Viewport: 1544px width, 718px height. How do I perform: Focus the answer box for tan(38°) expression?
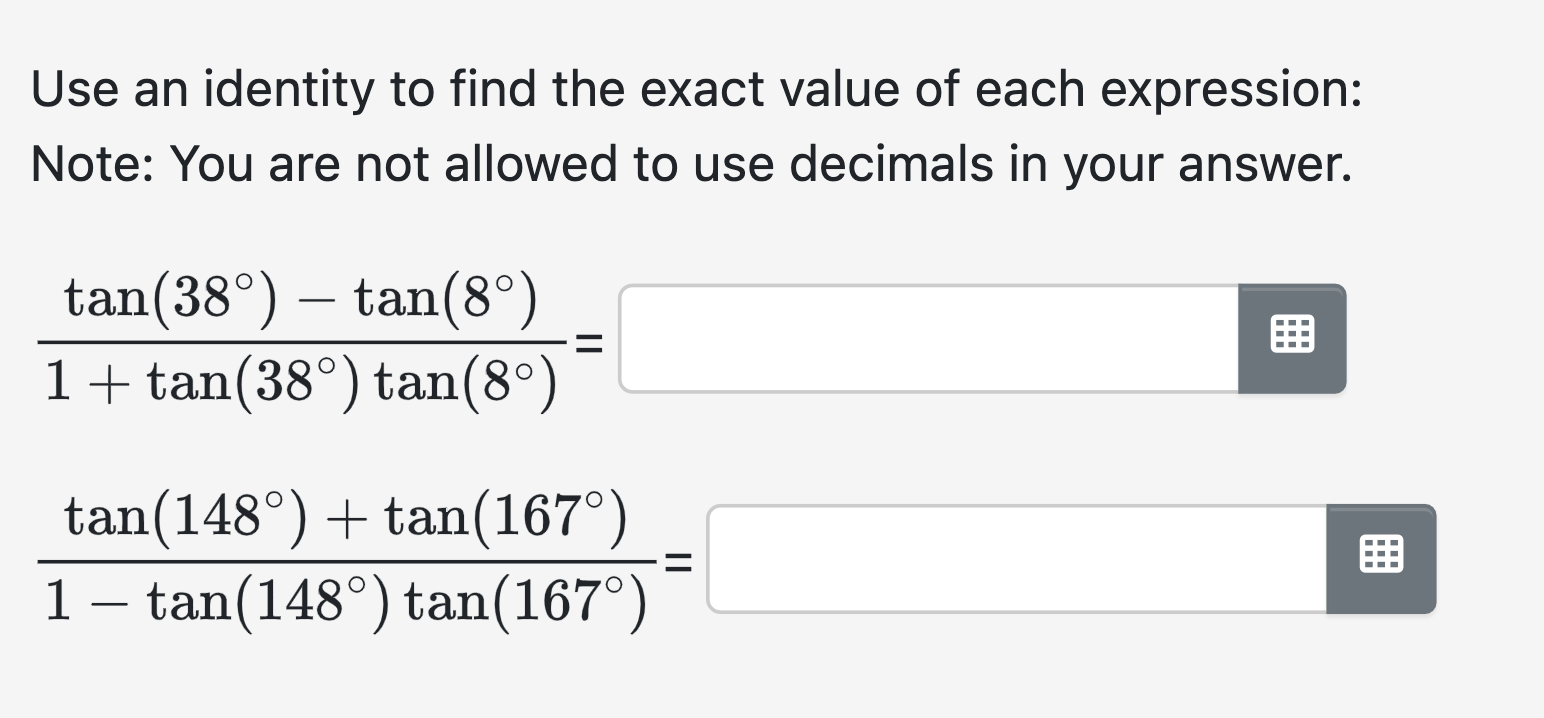[930, 338]
